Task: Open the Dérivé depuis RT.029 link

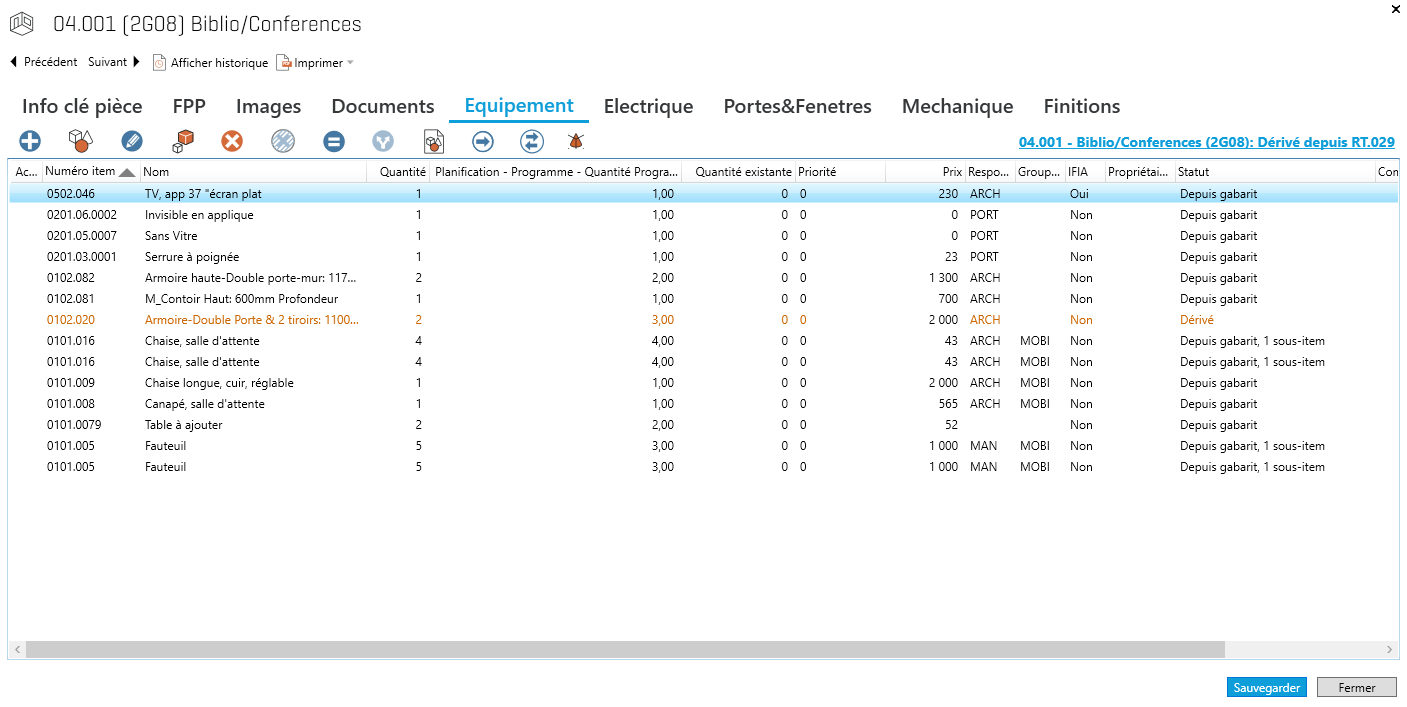Action: [1206, 143]
